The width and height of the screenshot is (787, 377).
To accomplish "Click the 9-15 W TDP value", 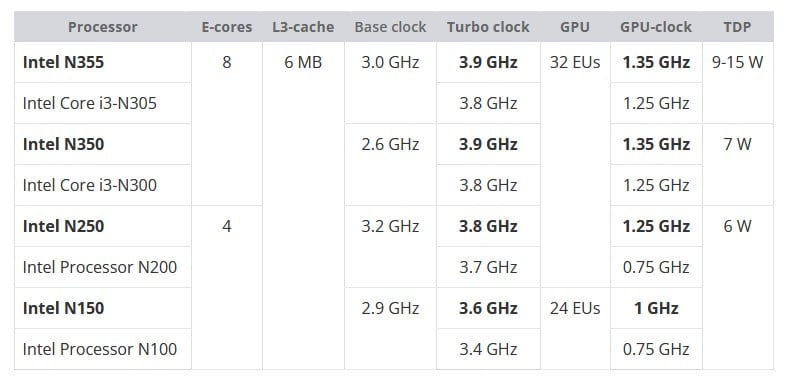I will point(737,63).
